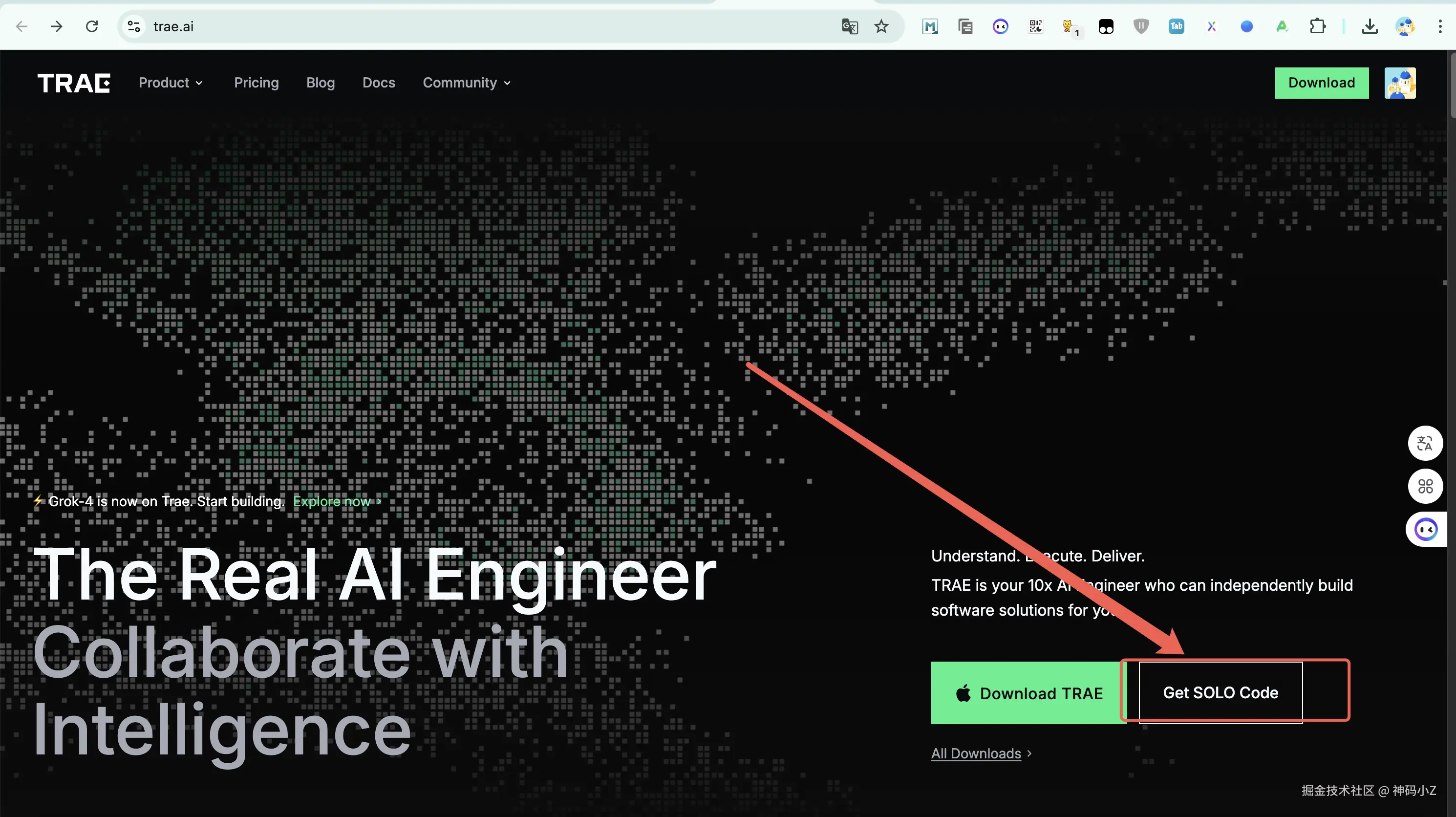Open the browser downloads icon
The width and height of the screenshot is (1456, 817).
(1370, 26)
